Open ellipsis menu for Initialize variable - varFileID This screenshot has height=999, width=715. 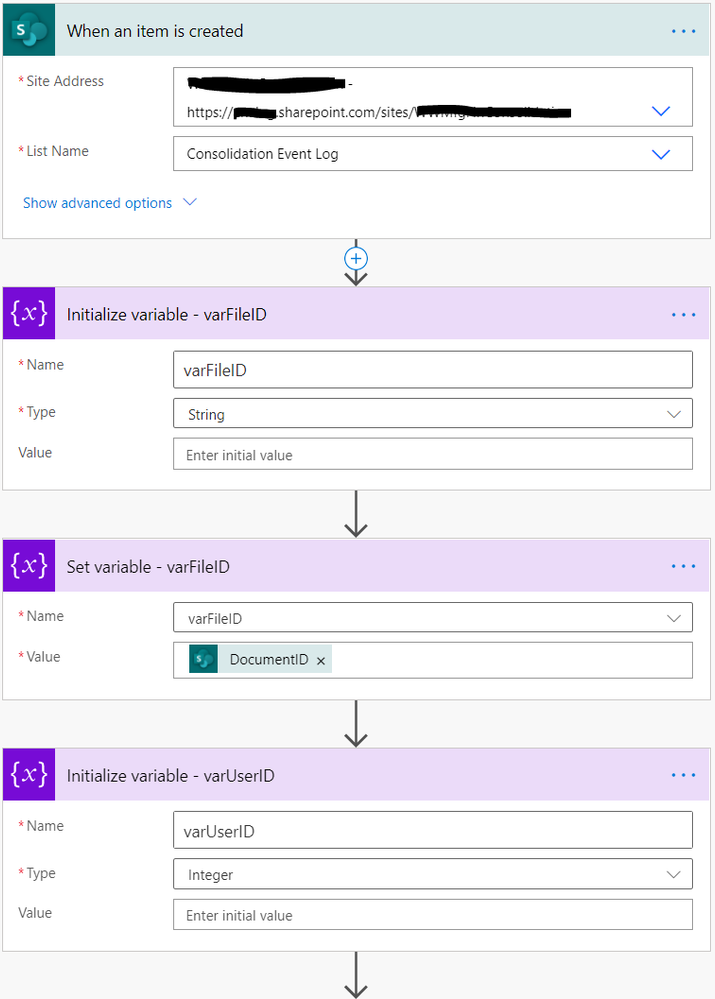(683, 315)
